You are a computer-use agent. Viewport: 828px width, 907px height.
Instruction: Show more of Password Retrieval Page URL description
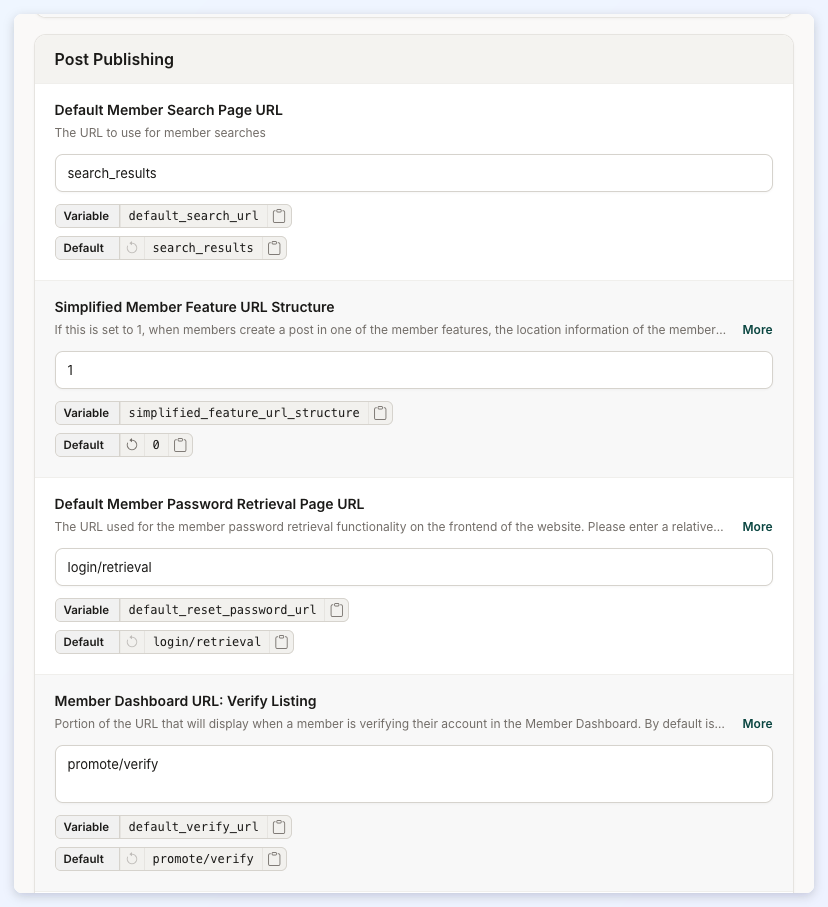[757, 527]
